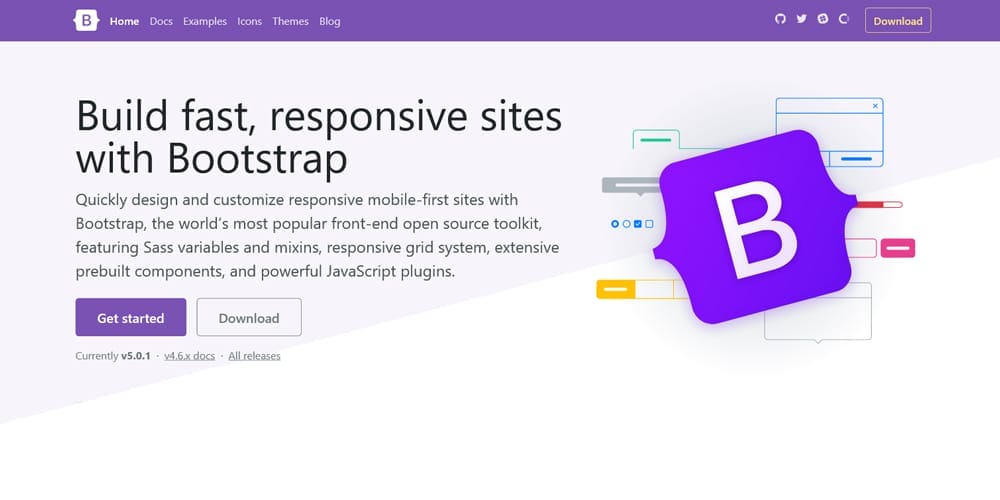Click the 'Build fast, responsive sites' heading
This screenshot has width=1000, height=500.
tap(319, 137)
